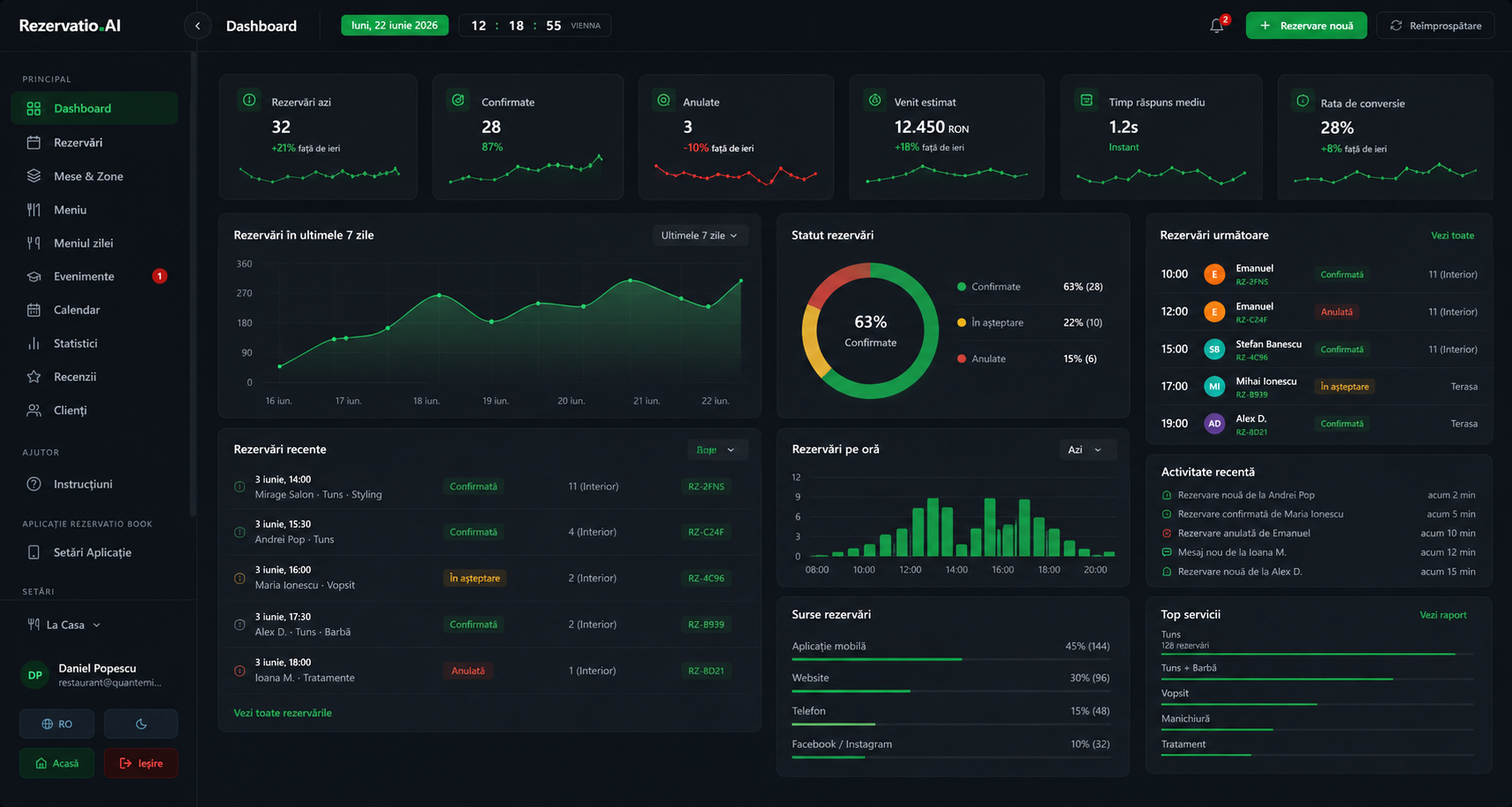Click the Anulată badge in the 12:00 reservation
Viewport: 1512px width, 807px height.
[1336, 312]
